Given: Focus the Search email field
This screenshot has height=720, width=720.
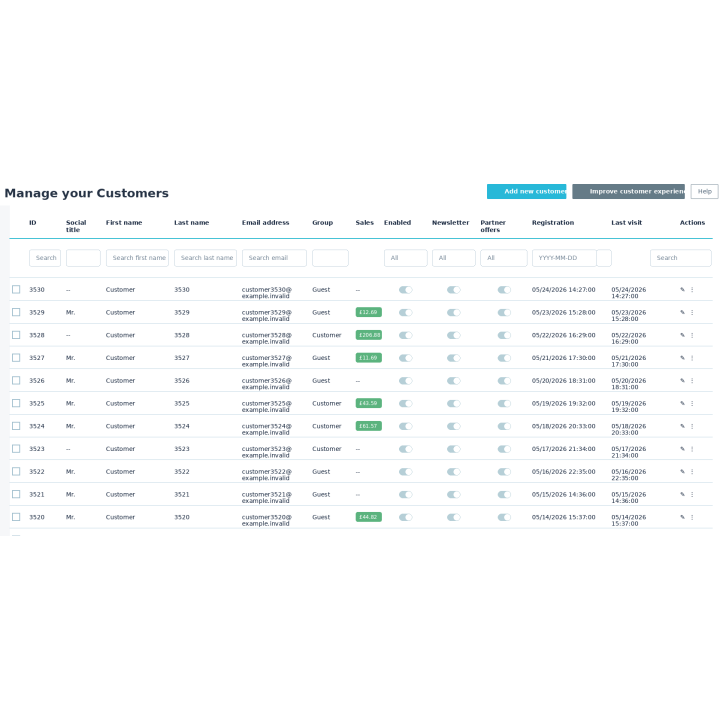Looking at the screenshot, I should [x=274, y=258].
